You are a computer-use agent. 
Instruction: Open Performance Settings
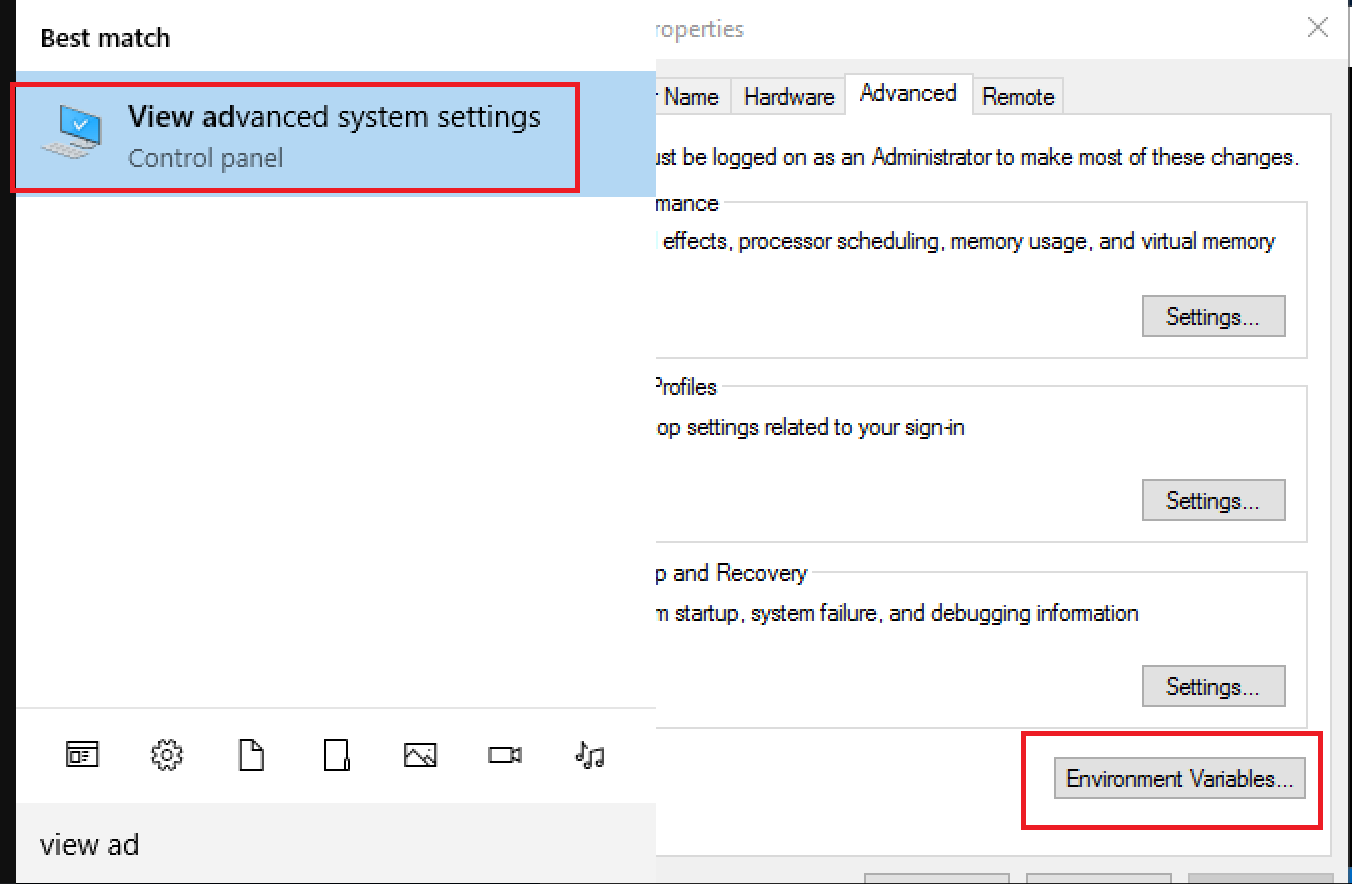click(1213, 316)
